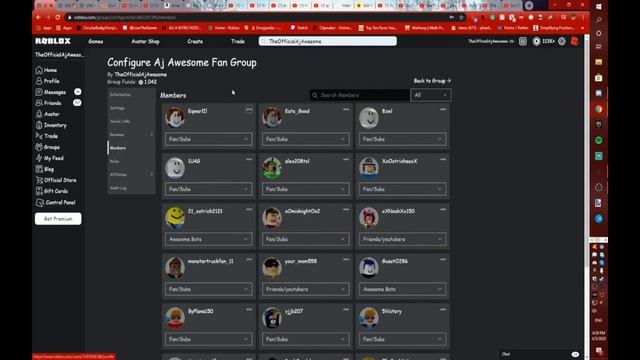The width and height of the screenshot is (640, 360).
Task: Open Games in the top navigation
Action: click(96, 42)
